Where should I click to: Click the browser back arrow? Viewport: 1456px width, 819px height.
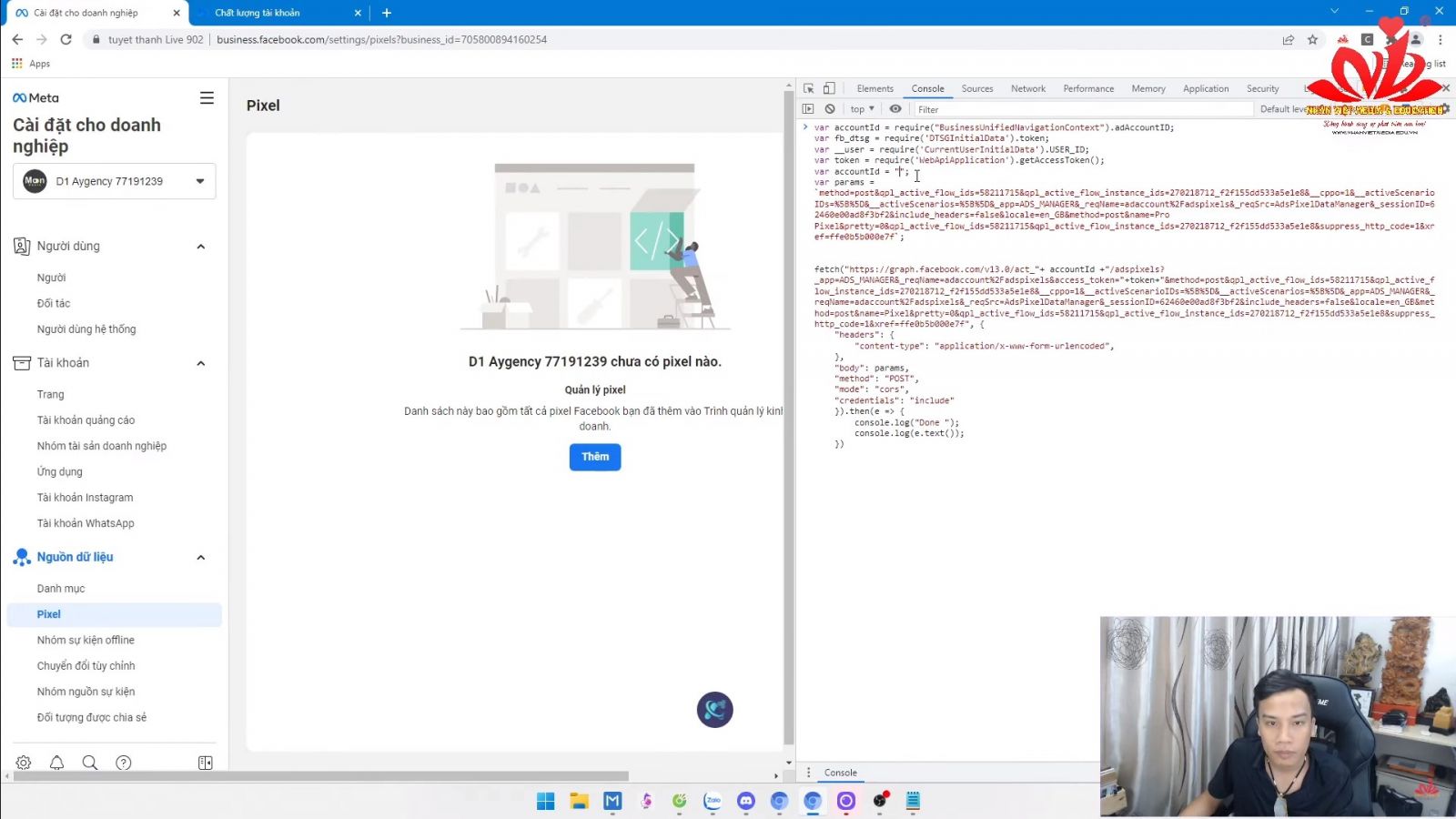[x=17, y=39]
